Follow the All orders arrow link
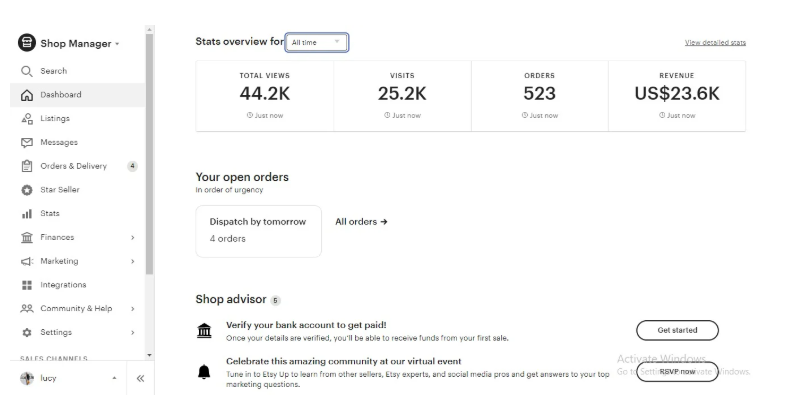The image size is (808, 395). point(361,222)
